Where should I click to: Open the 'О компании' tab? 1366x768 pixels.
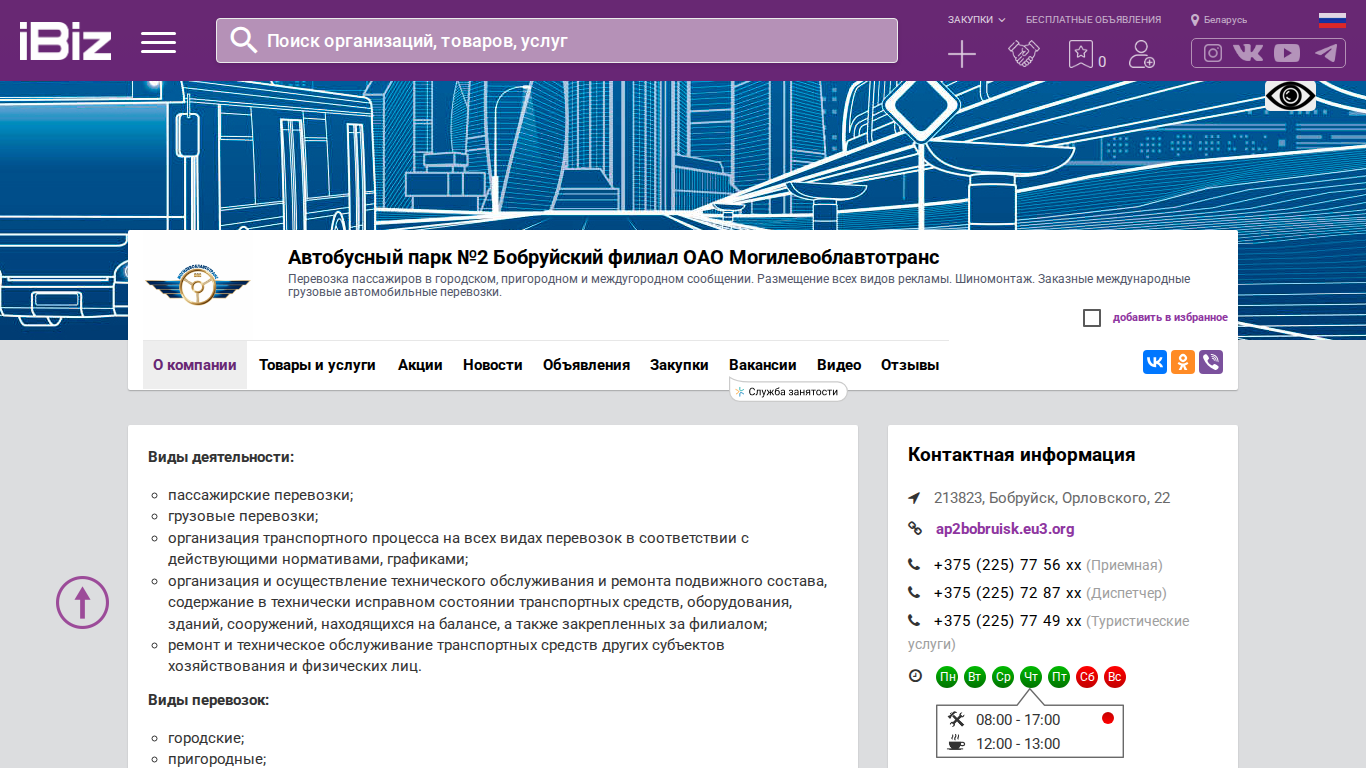coord(195,365)
